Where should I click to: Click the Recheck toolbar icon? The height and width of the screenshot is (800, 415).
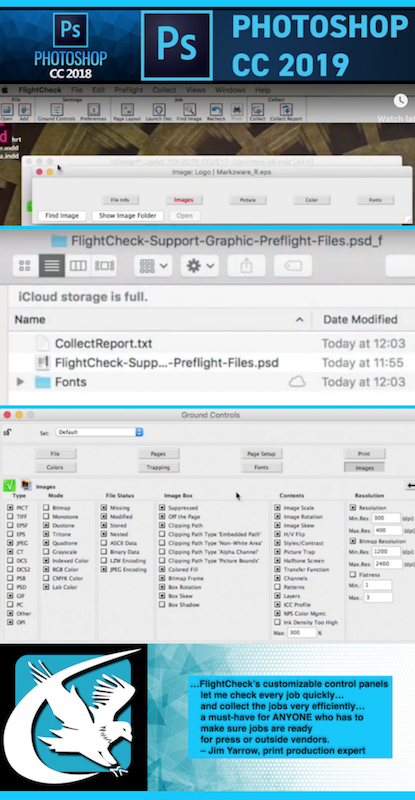point(216,110)
